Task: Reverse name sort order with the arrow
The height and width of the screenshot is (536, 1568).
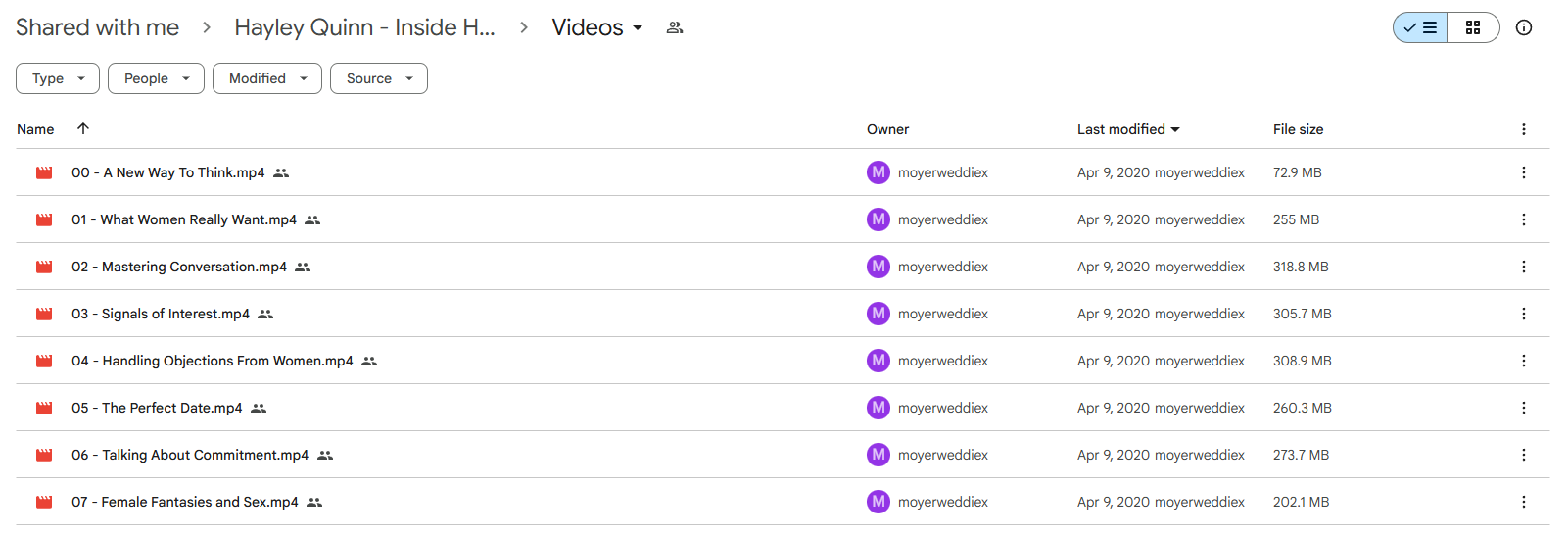Action: pos(83,128)
